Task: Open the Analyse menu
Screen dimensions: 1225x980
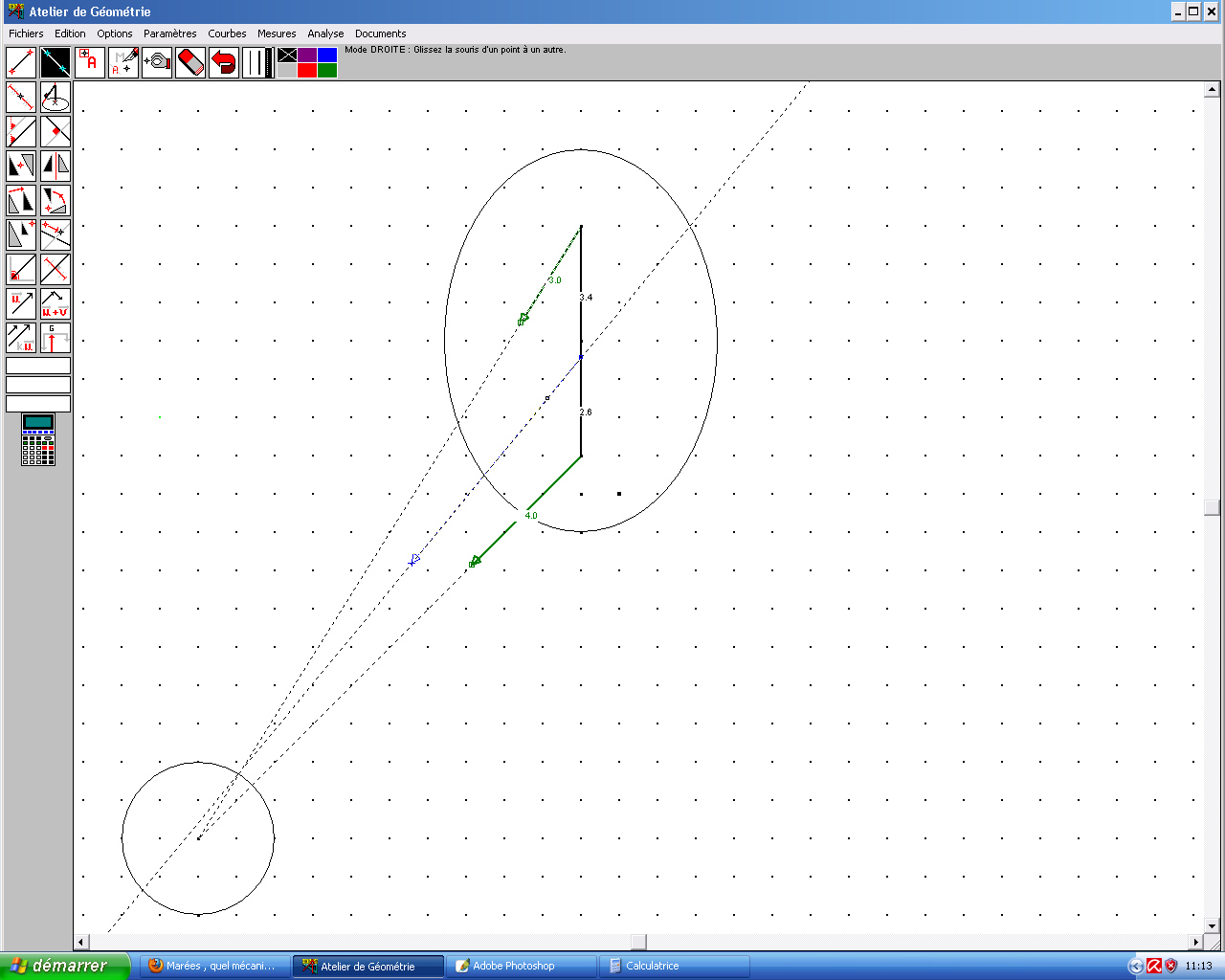Action: point(325,33)
